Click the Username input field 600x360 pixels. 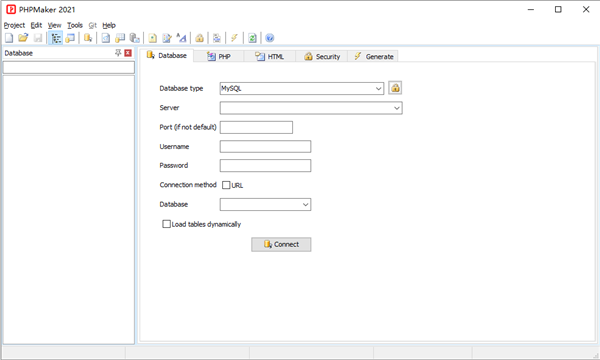pos(266,147)
